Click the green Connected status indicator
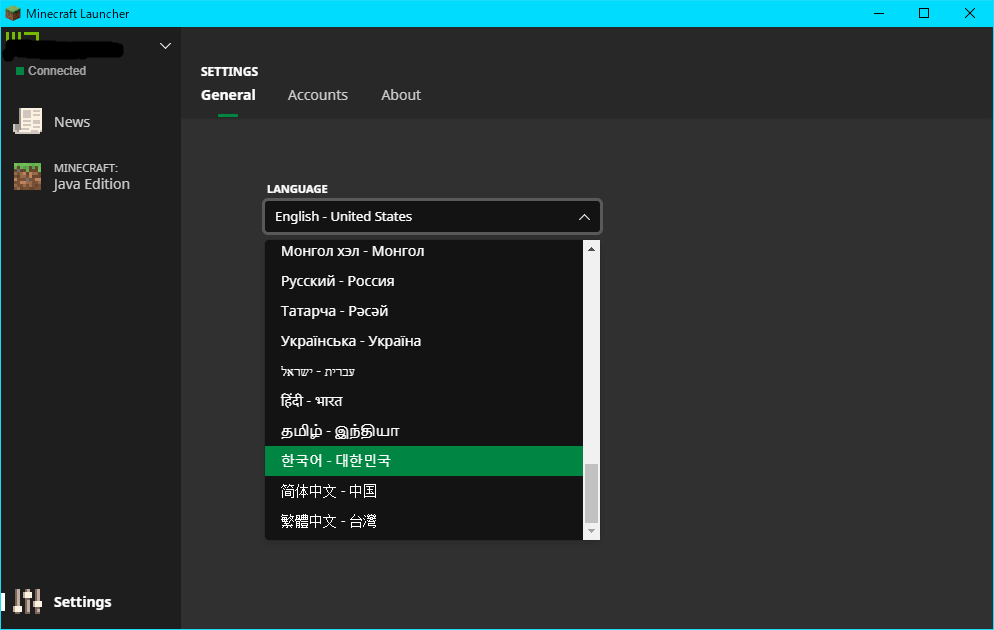 tap(20, 71)
